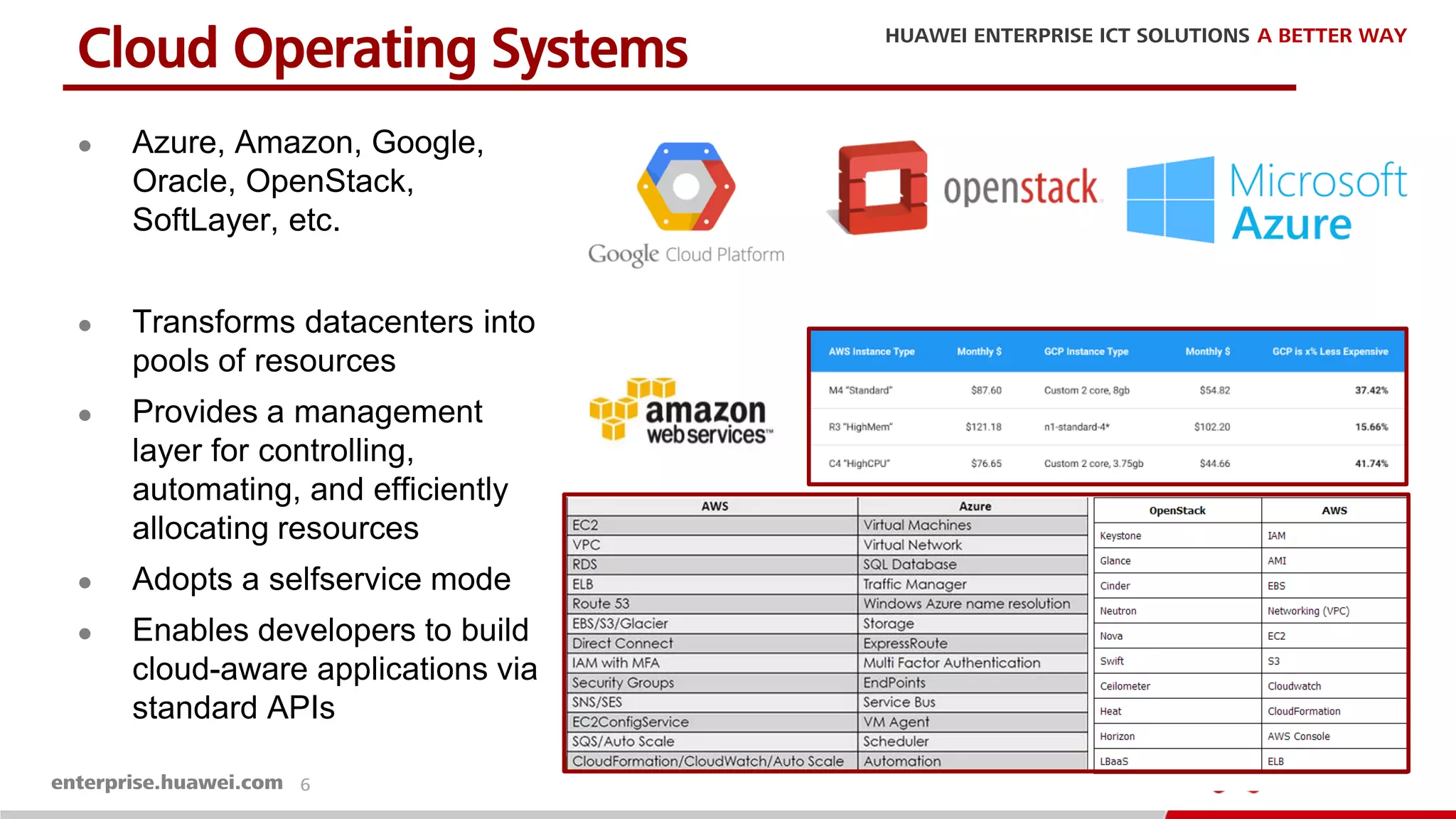Click the $102.20 GCP price cell
This screenshot has height=819, width=1456.
click(1211, 427)
